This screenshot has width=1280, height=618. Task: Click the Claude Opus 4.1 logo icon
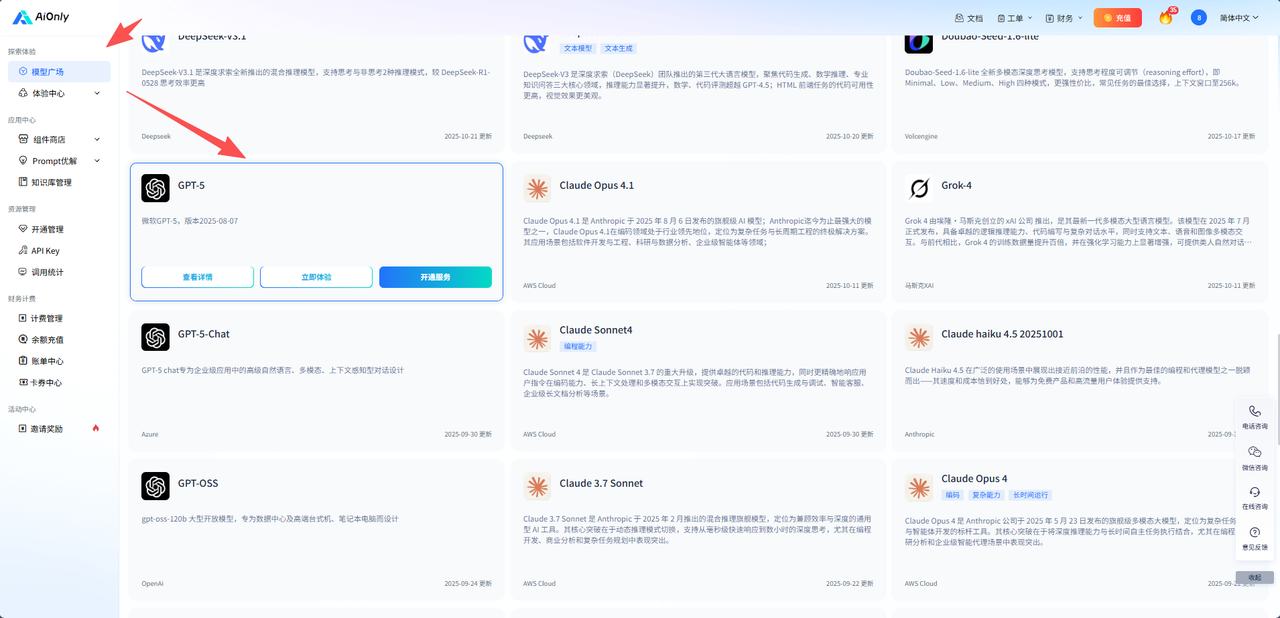pos(537,188)
